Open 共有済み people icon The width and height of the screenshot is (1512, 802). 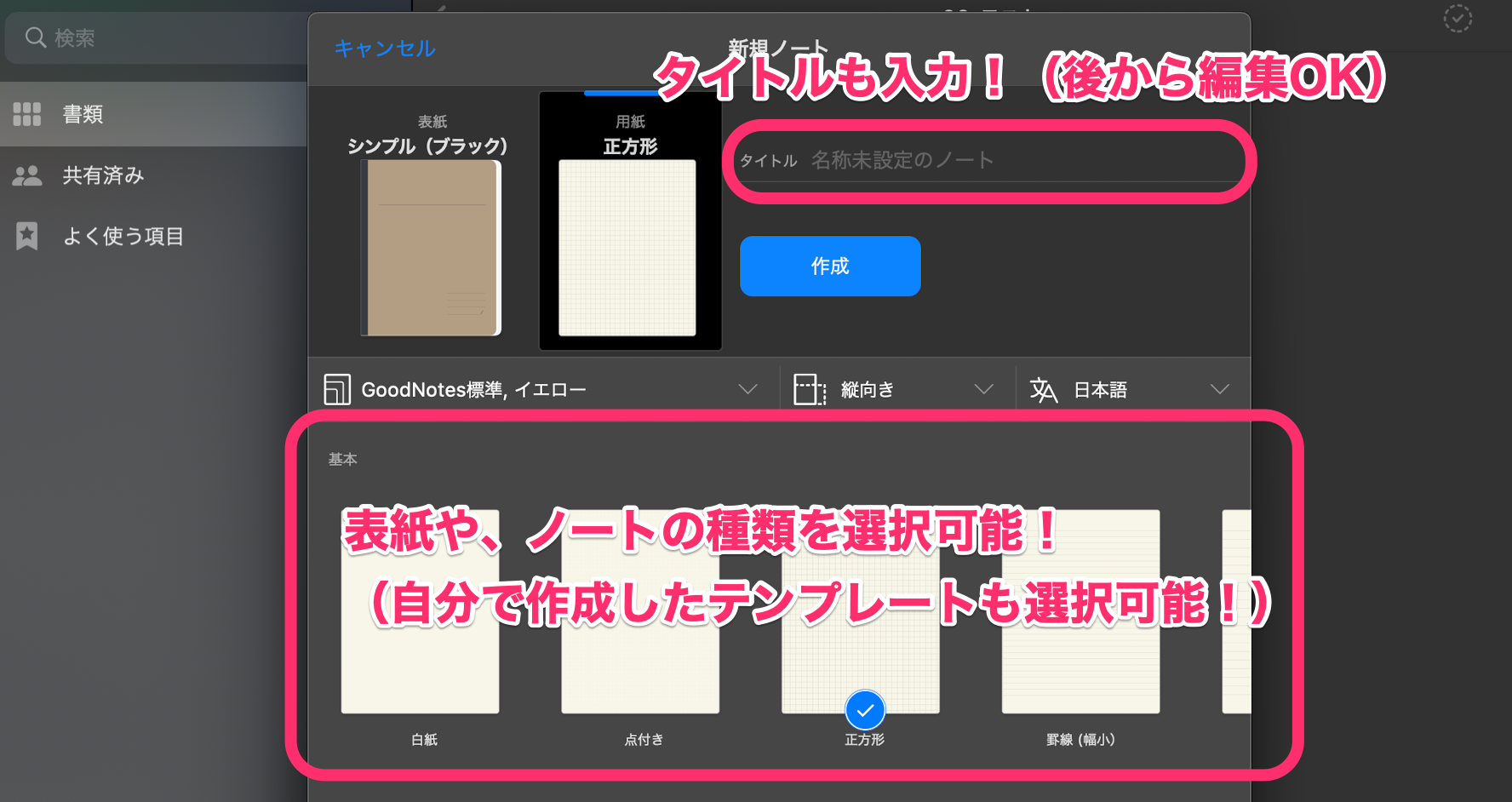(x=26, y=175)
